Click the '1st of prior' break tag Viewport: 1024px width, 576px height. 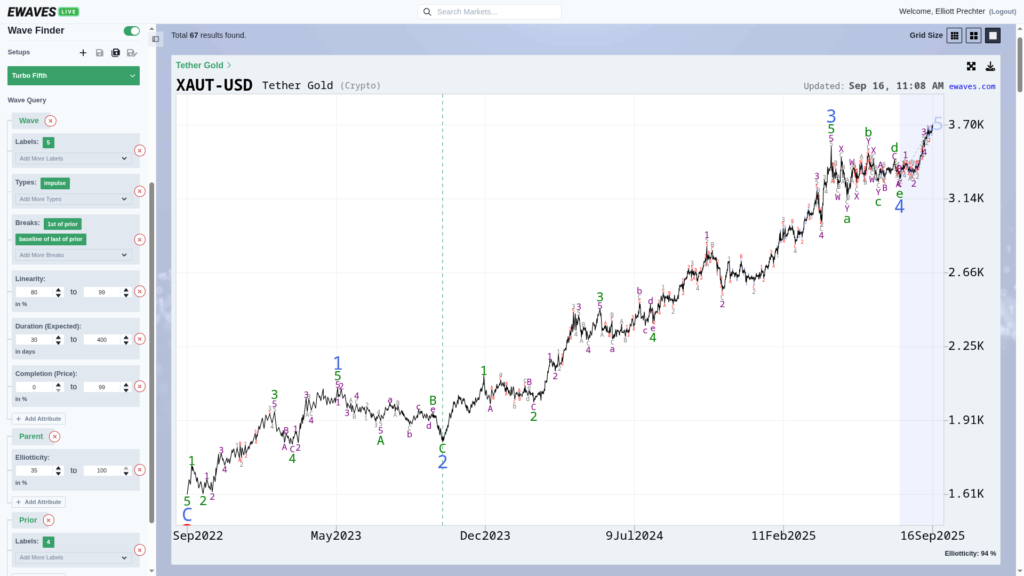(63, 224)
